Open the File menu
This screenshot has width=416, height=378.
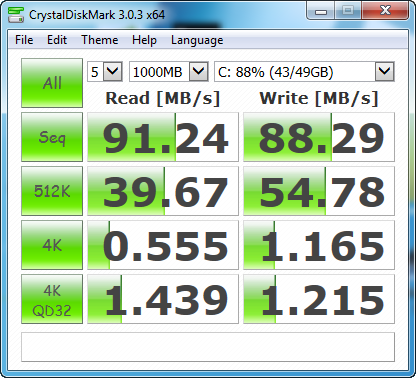click(24, 40)
